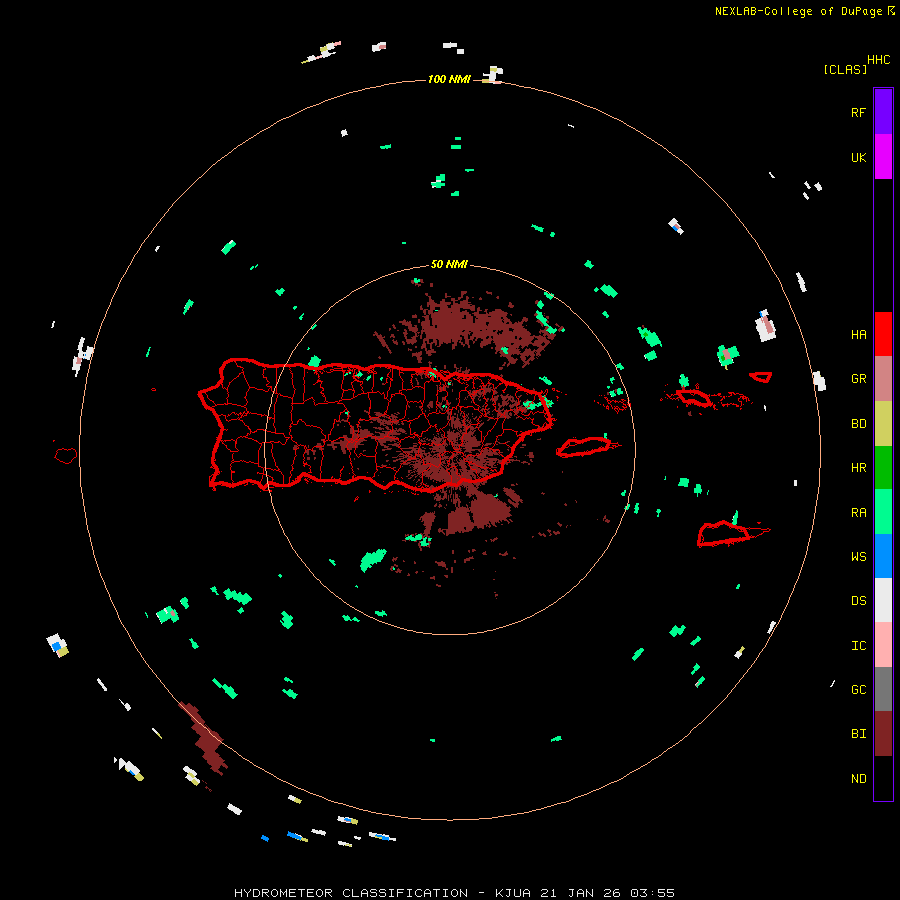The width and height of the screenshot is (900, 900).
Task: Click the small Mona Island outline far west
Action: 65,456
